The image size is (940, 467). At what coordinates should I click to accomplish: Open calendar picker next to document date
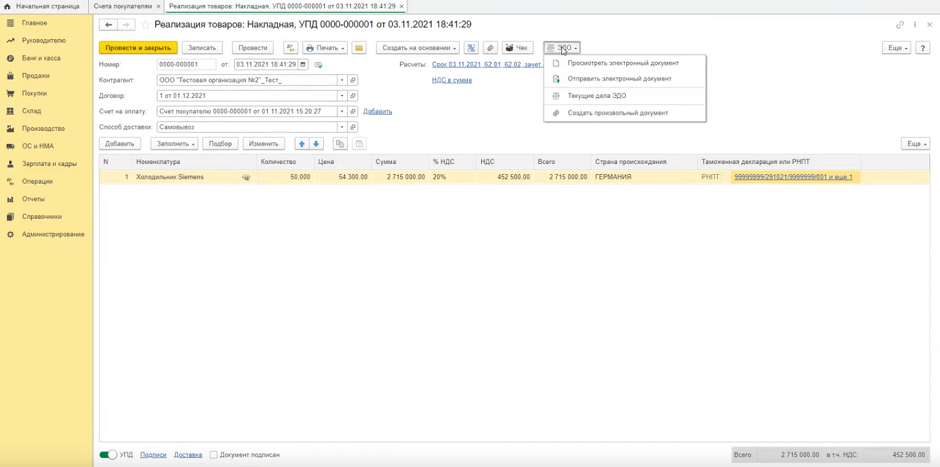(303, 65)
